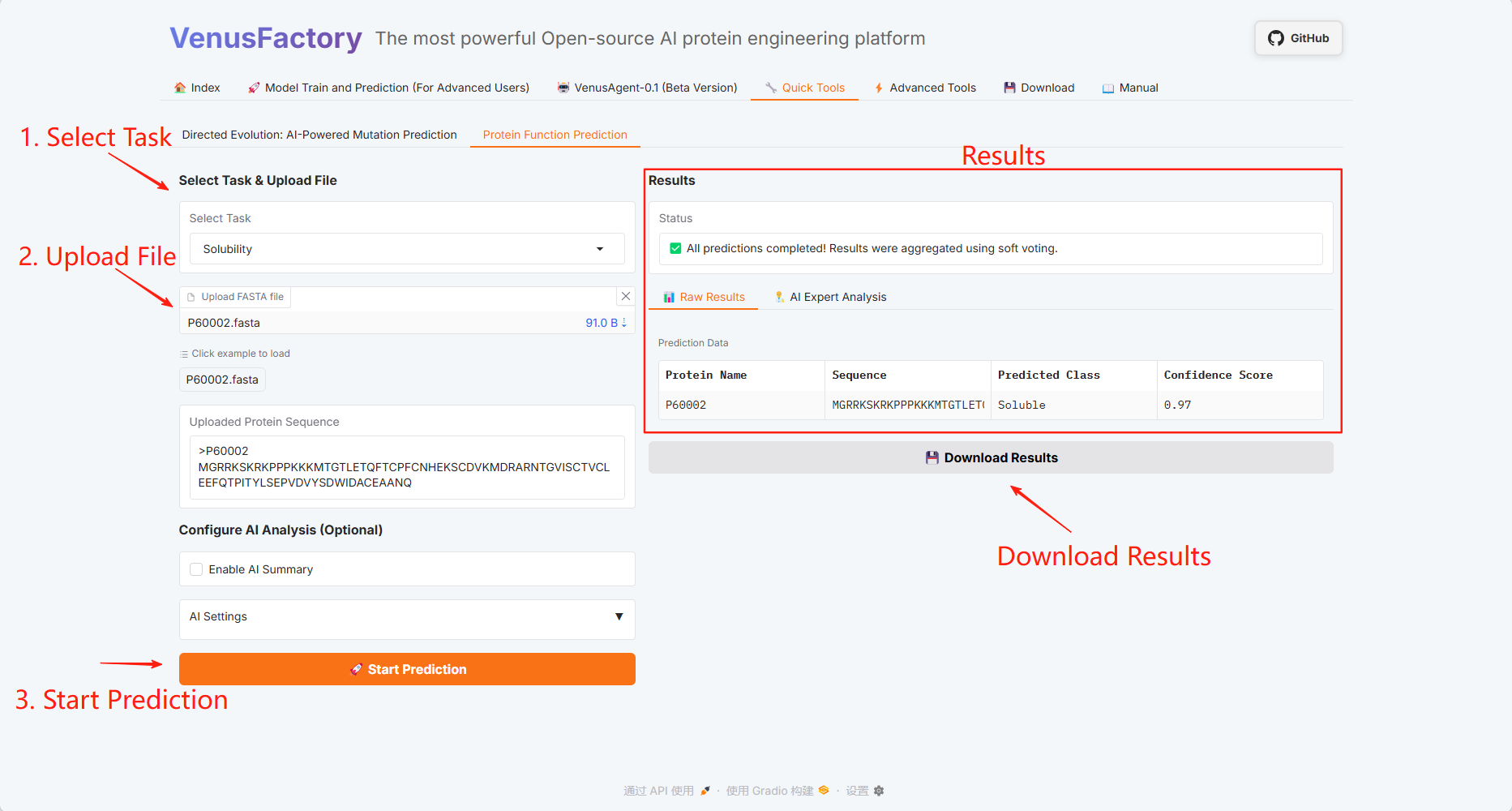Click the floppy disk icon beside Download tab
This screenshot has height=811, width=1512.
1009,88
